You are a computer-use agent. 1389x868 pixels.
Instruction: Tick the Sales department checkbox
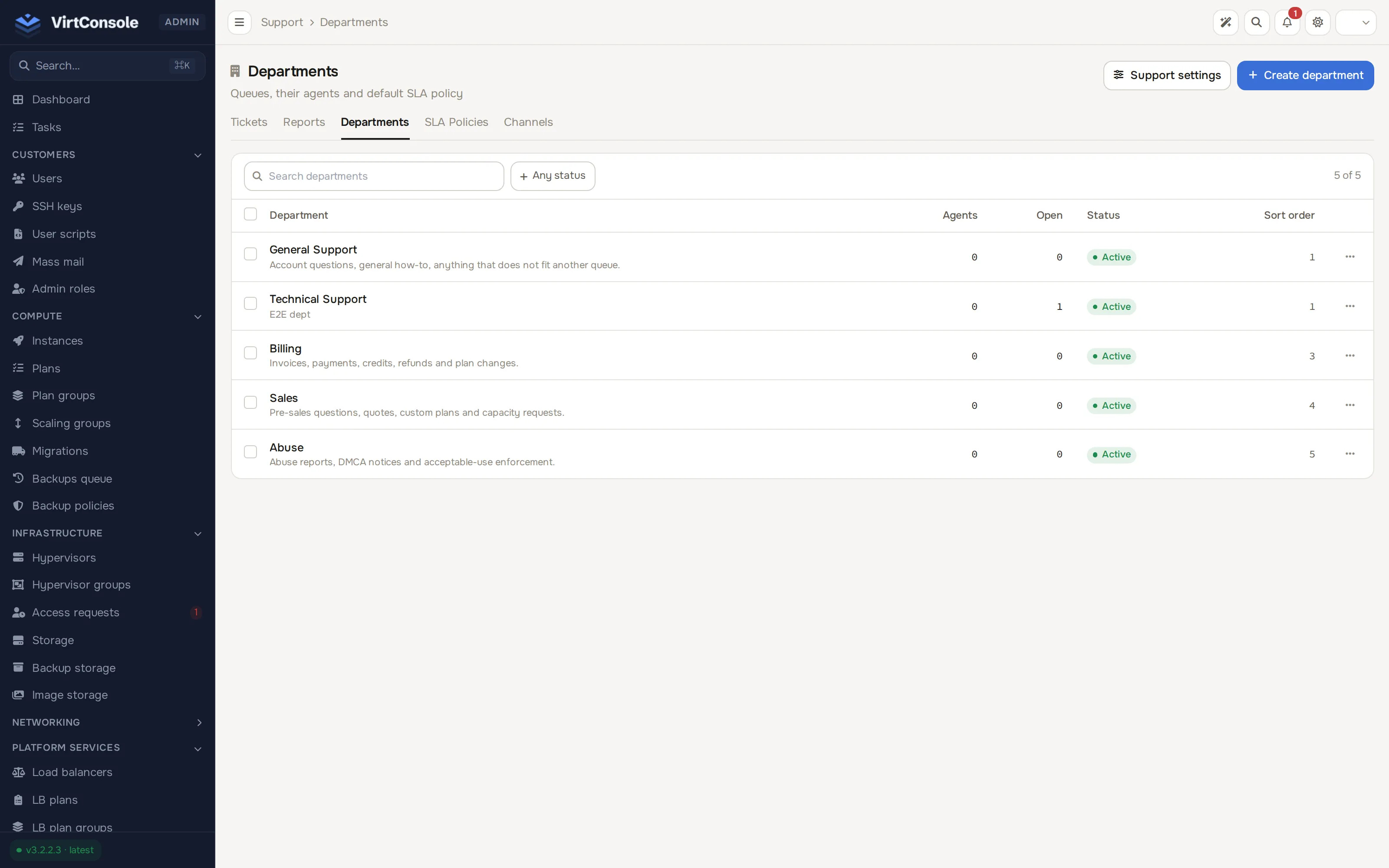[250, 402]
